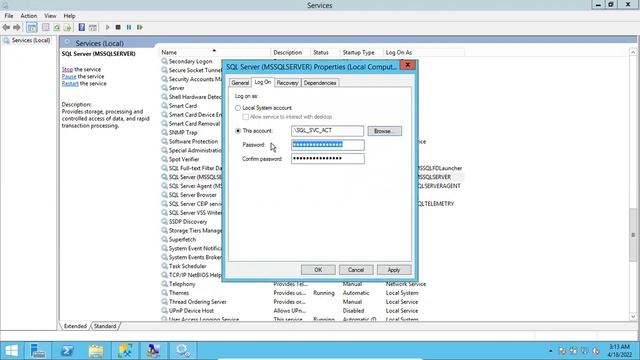The height and width of the screenshot is (360, 640).
Task: Click the Pause Service toolbar icon
Action: click(129, 27)
